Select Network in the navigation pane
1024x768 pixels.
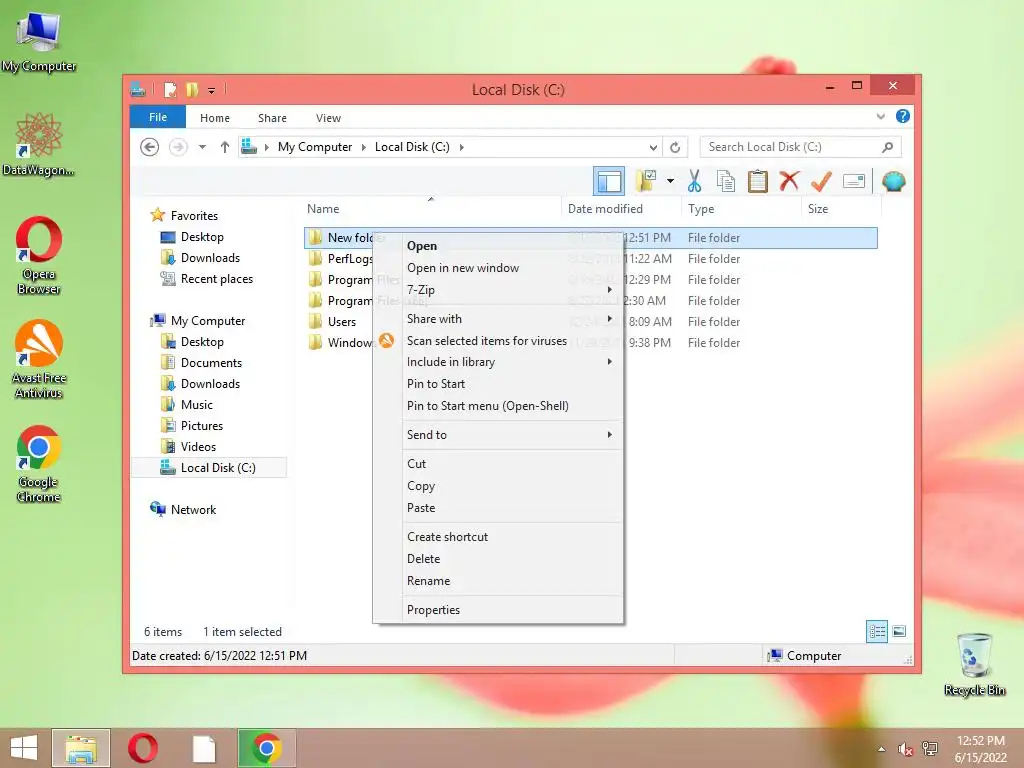193,509
